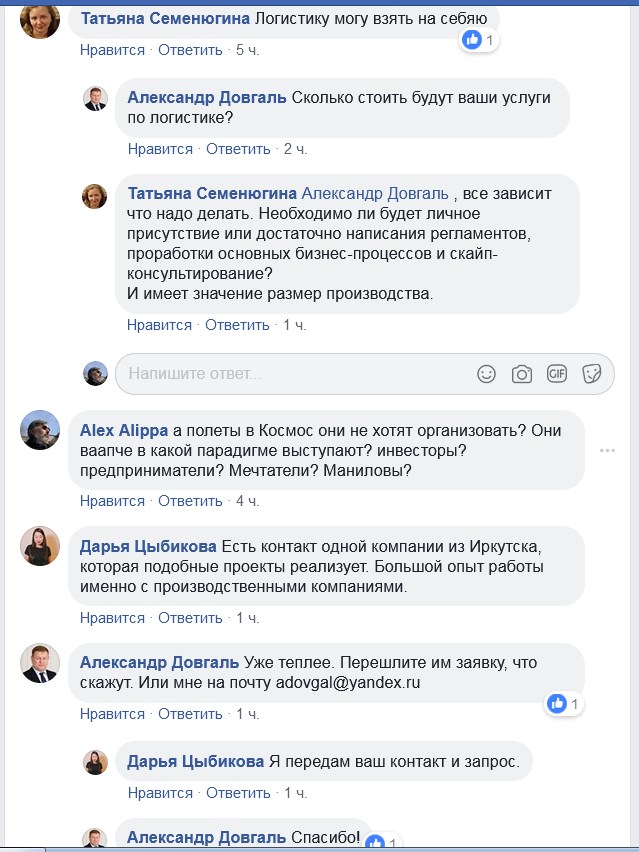
Task: Open Дарья Цыбикова's profile name link
Action: click(148, 546)
